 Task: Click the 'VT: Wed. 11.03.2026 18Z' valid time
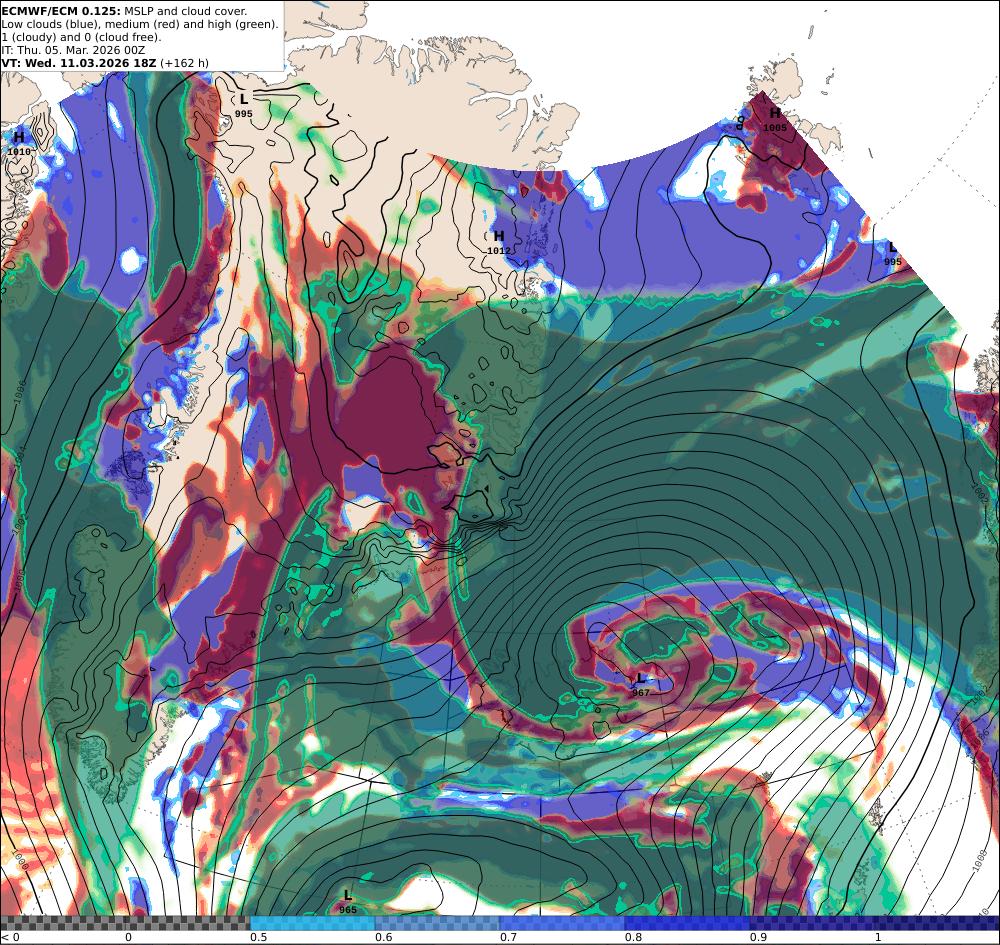pos(78,63)
